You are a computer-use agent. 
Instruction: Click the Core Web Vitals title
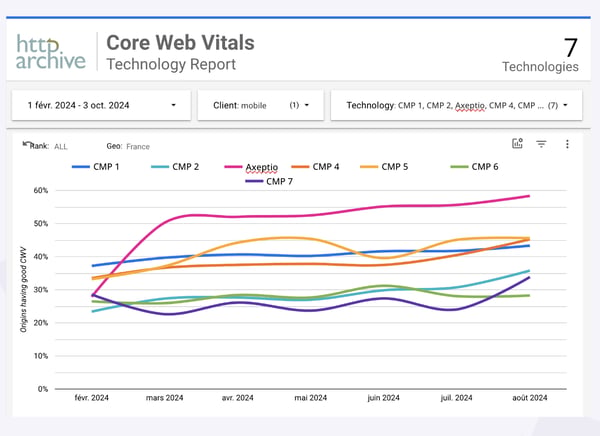click(x=180, y=42)
